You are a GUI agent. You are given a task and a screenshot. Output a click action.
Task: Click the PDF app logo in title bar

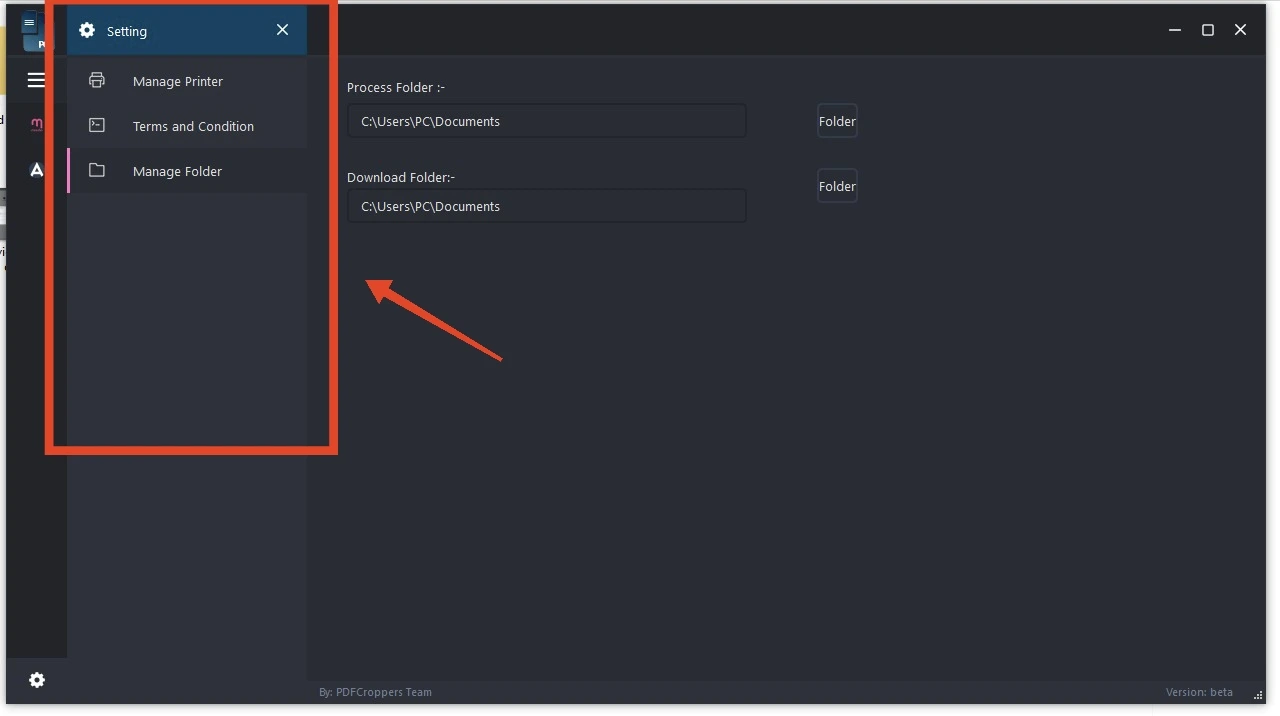(x=31, y=30)
